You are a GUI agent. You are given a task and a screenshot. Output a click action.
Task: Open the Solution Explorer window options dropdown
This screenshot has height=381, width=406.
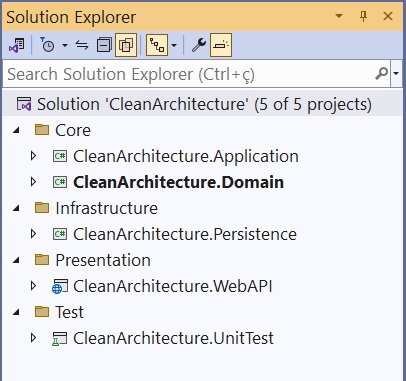339,16
